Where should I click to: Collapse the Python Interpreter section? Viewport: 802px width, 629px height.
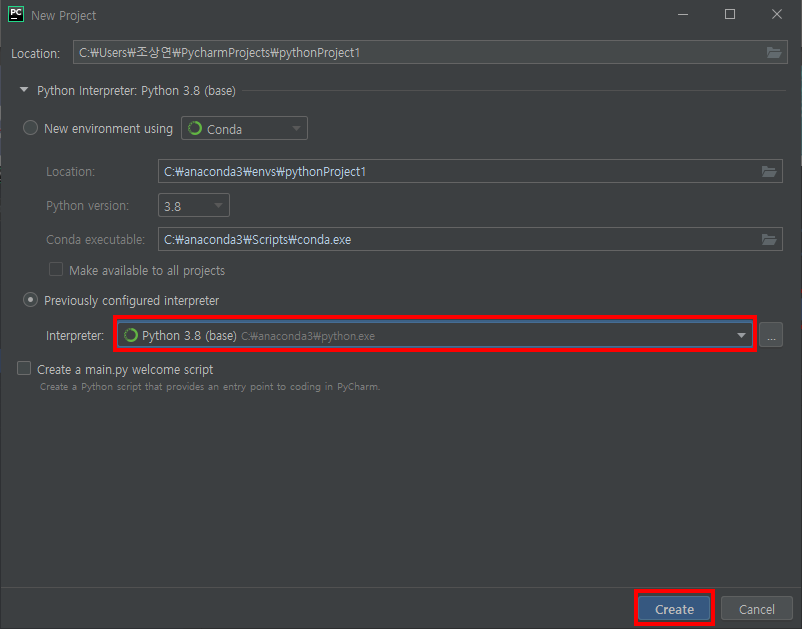(24, 90)
